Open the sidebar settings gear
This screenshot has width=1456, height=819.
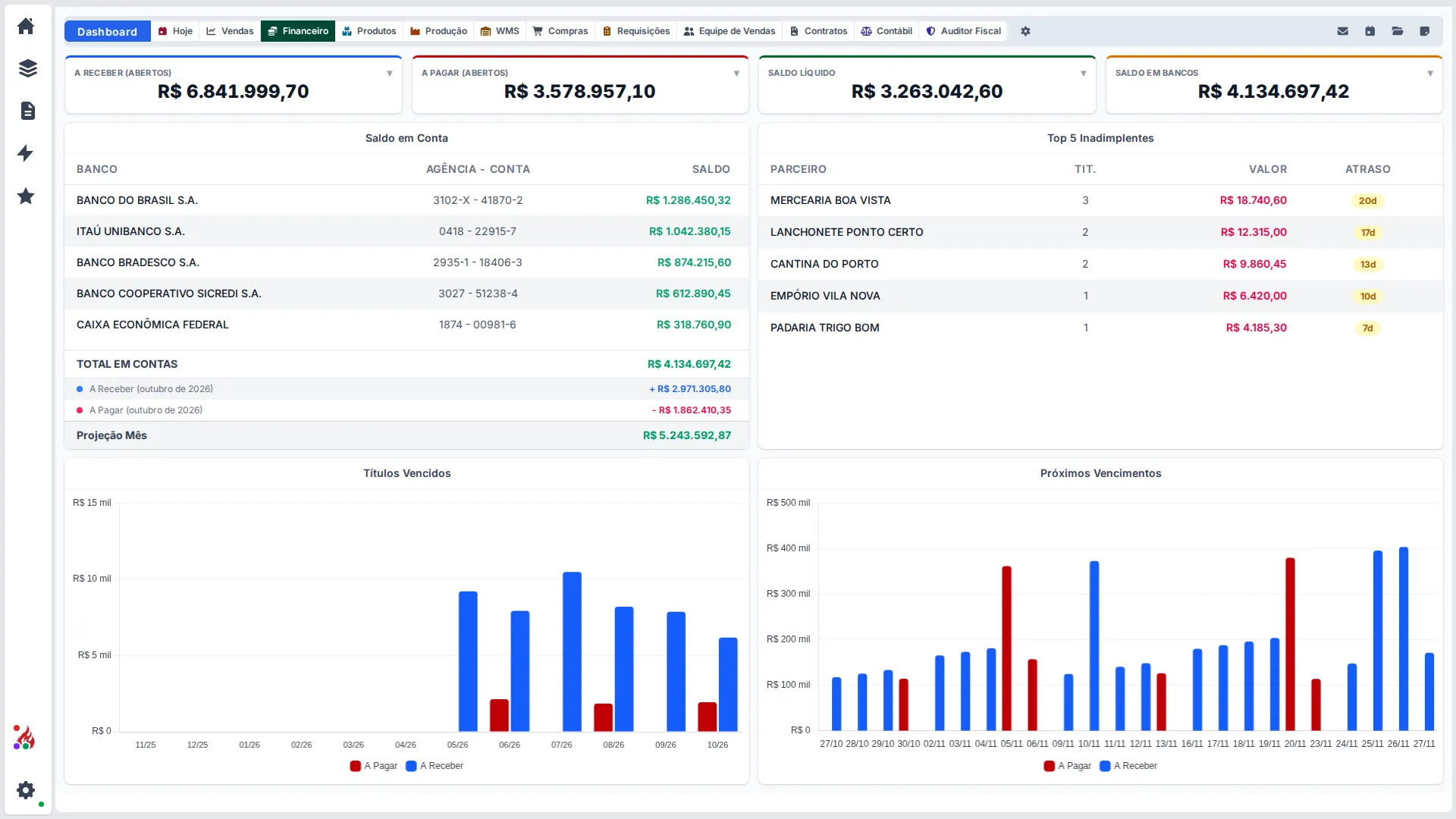point(26,790)
